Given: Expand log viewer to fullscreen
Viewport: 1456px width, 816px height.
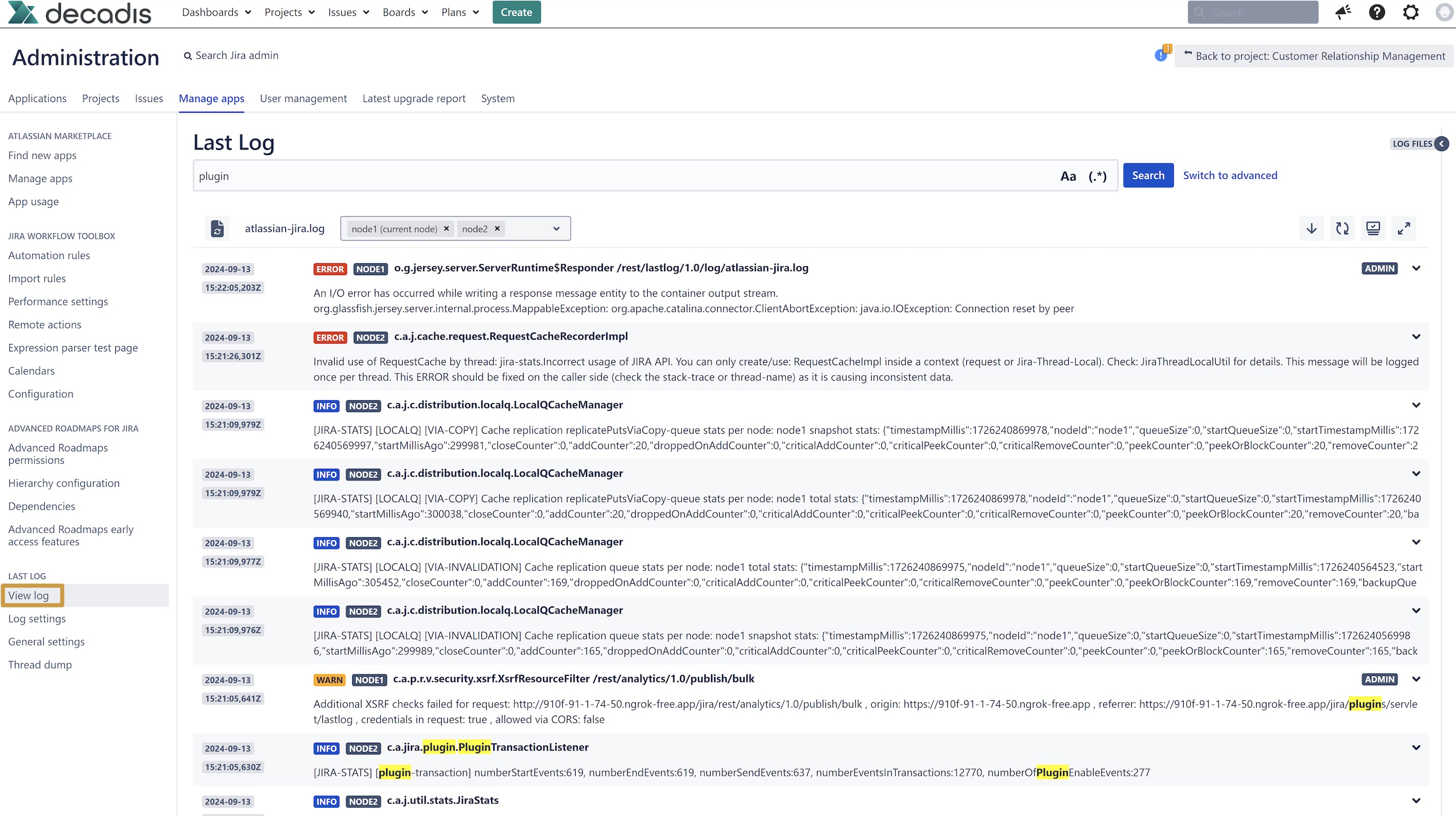Looking at the screenshot, I should (x=1403, y=228).
